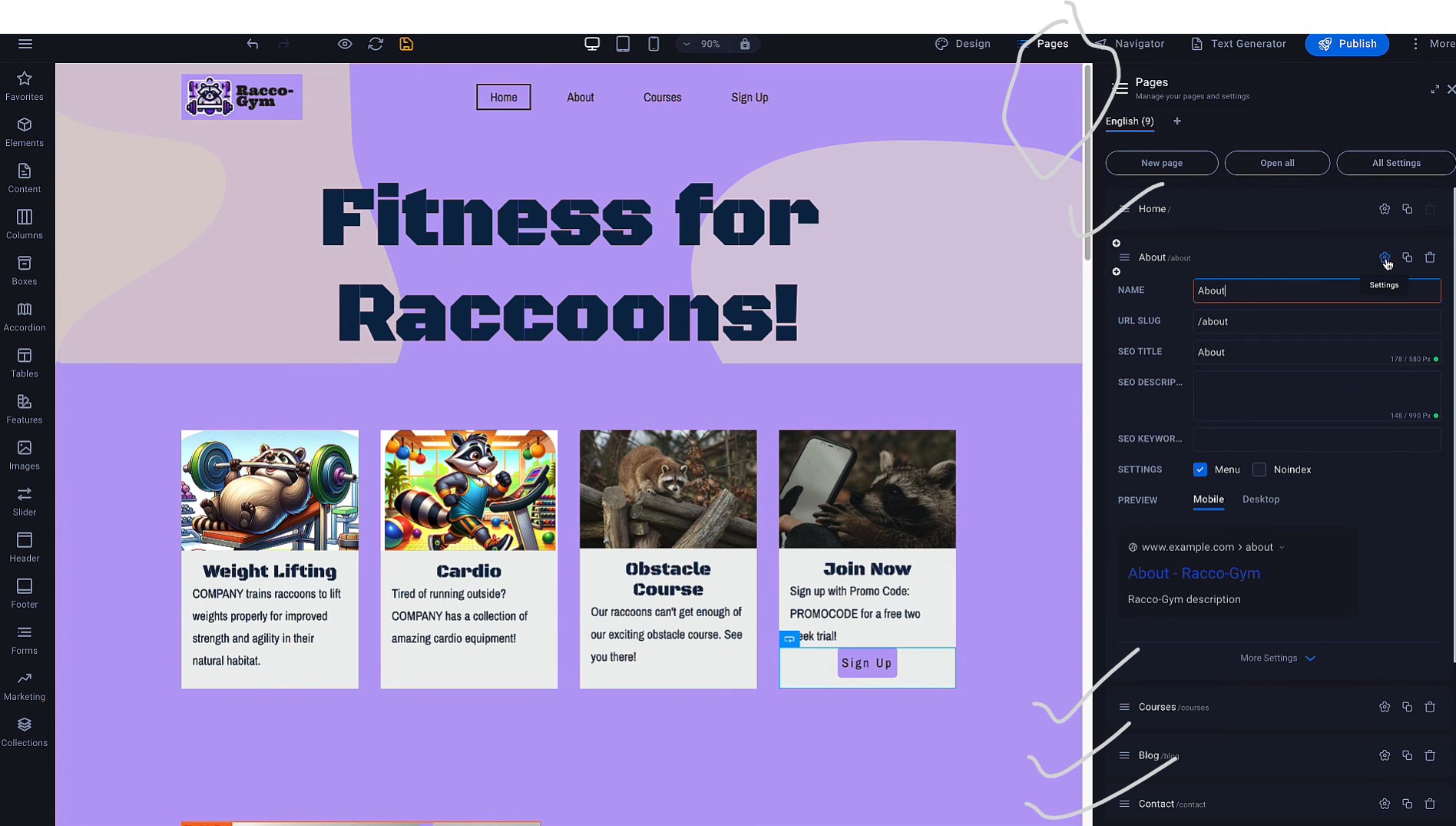Toggle the lock icon in the toolbar
The height and width of the screenshot is (826, 1456).
click(x=745, y=44)
